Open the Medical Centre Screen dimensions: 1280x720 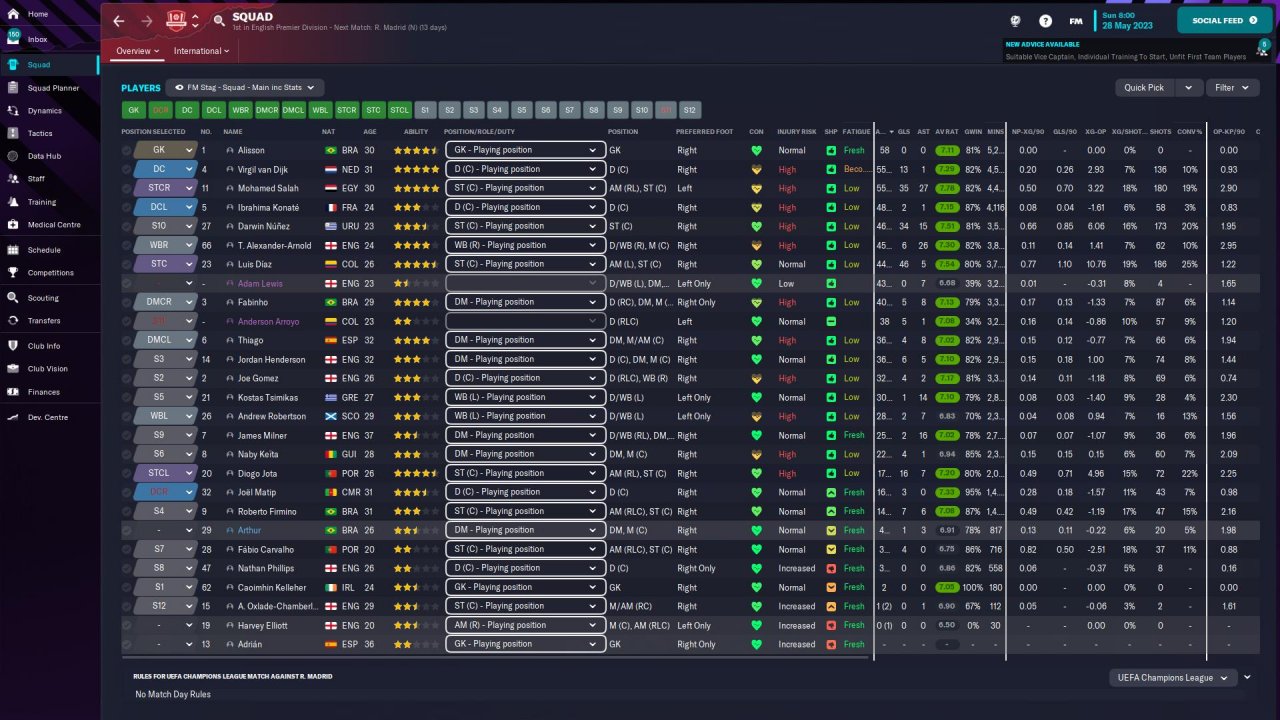coord(50,224)
